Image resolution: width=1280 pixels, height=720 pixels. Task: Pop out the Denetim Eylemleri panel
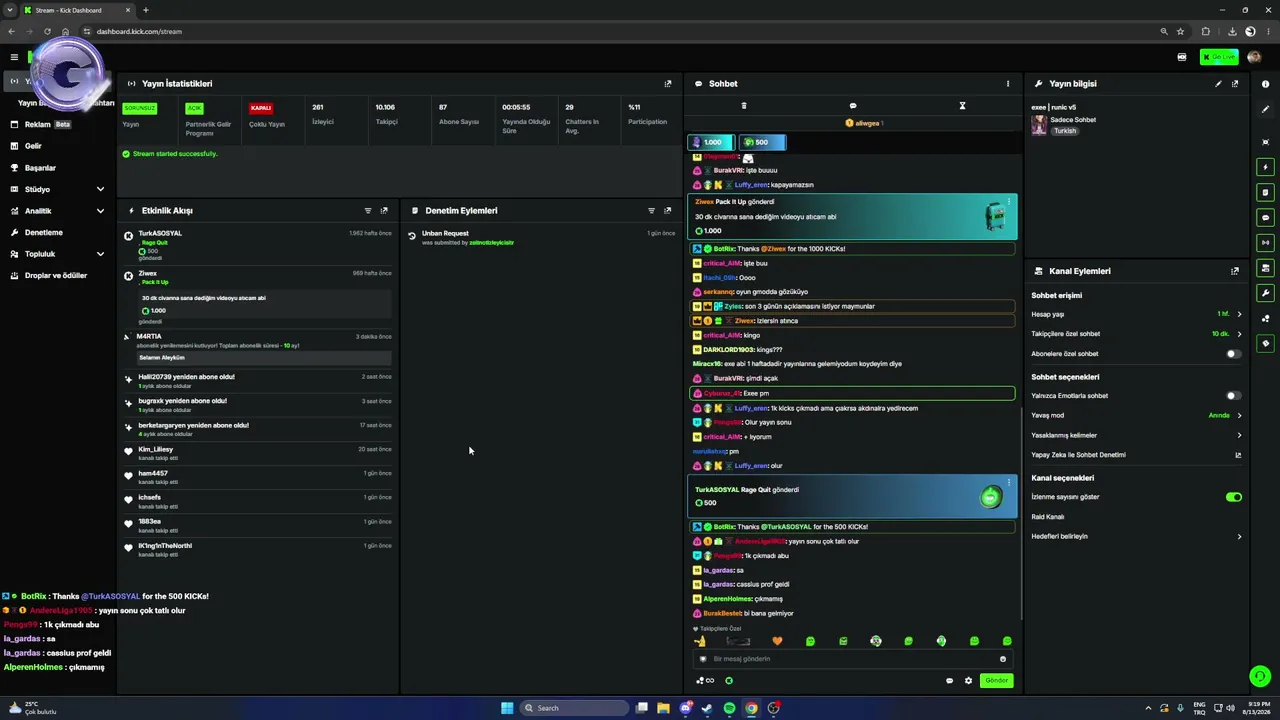pyautogui.click(x=668, y=211)
